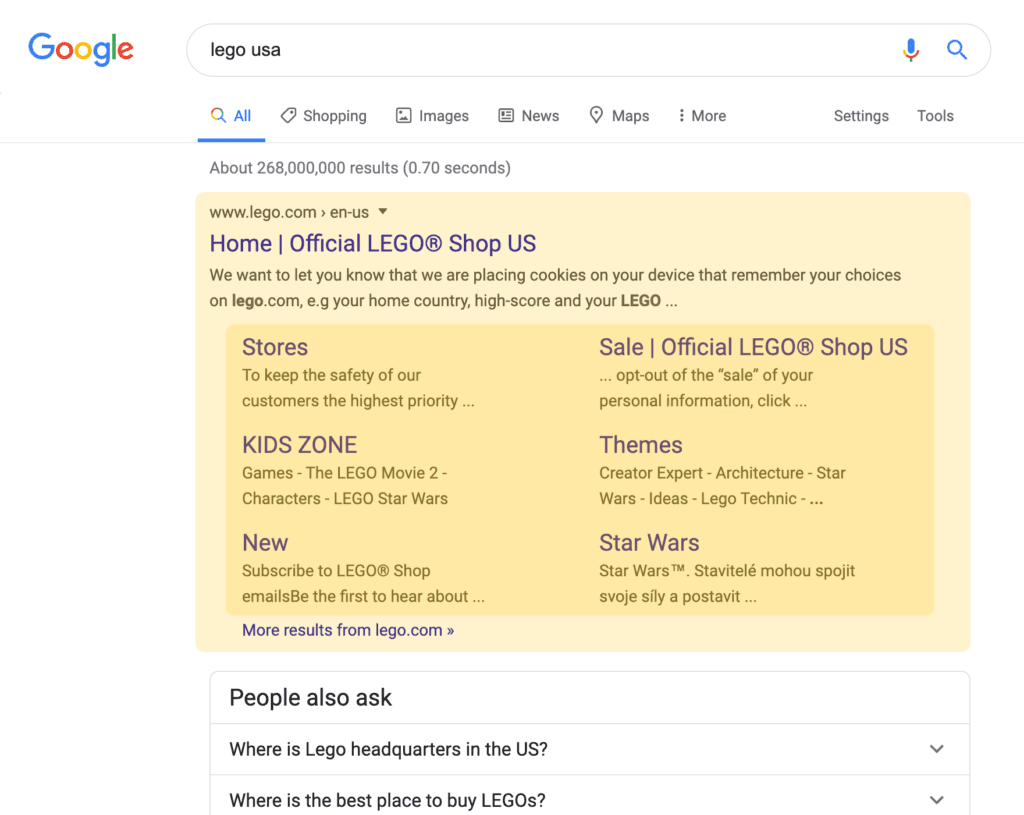Click the 'People also ask' heading
1024x815 pixels.
(x=310, y=697)
